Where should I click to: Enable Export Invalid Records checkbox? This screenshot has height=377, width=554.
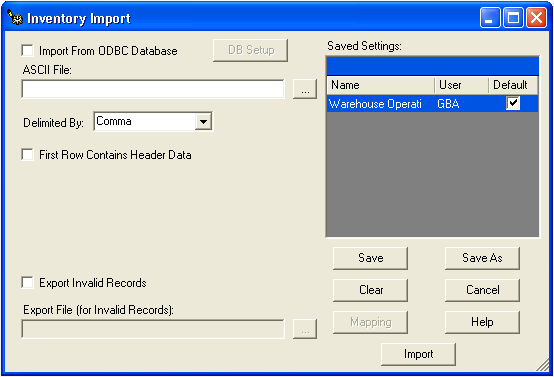pos(28,283)
